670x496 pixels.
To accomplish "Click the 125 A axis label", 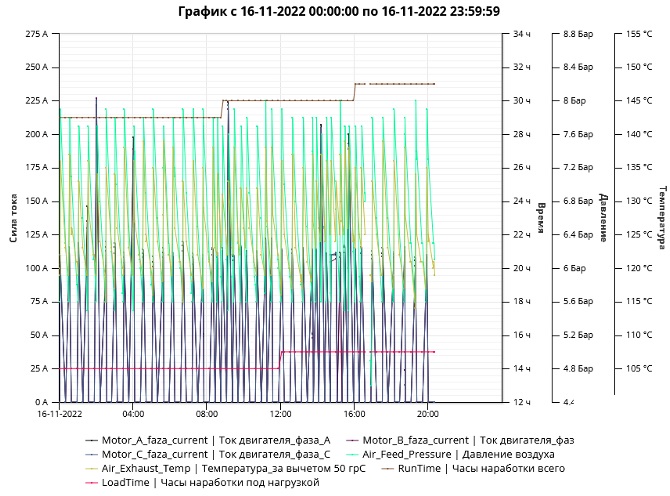I will point(36,235).
